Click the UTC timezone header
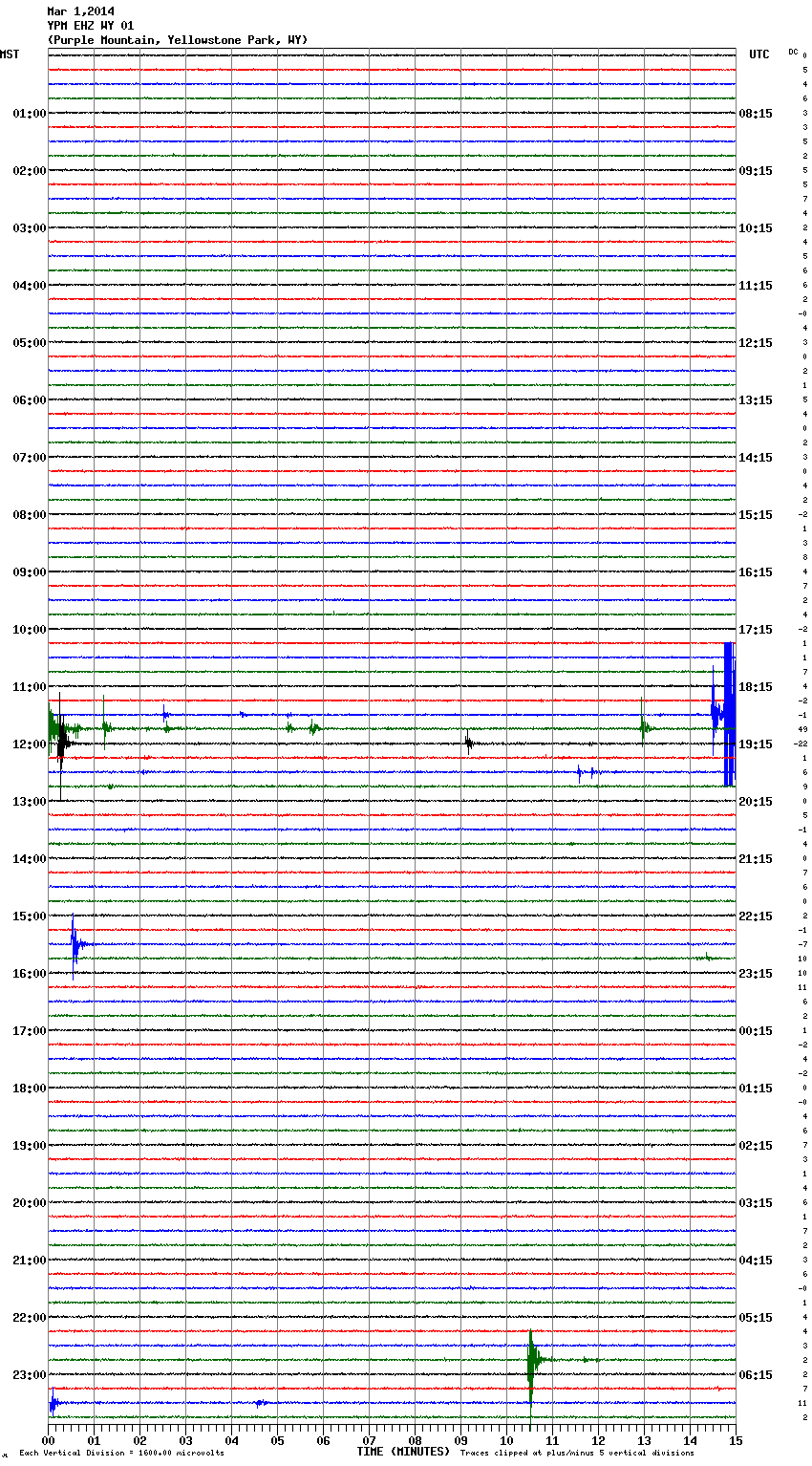This screenshot has height=1466, width=812. point(759,54)
